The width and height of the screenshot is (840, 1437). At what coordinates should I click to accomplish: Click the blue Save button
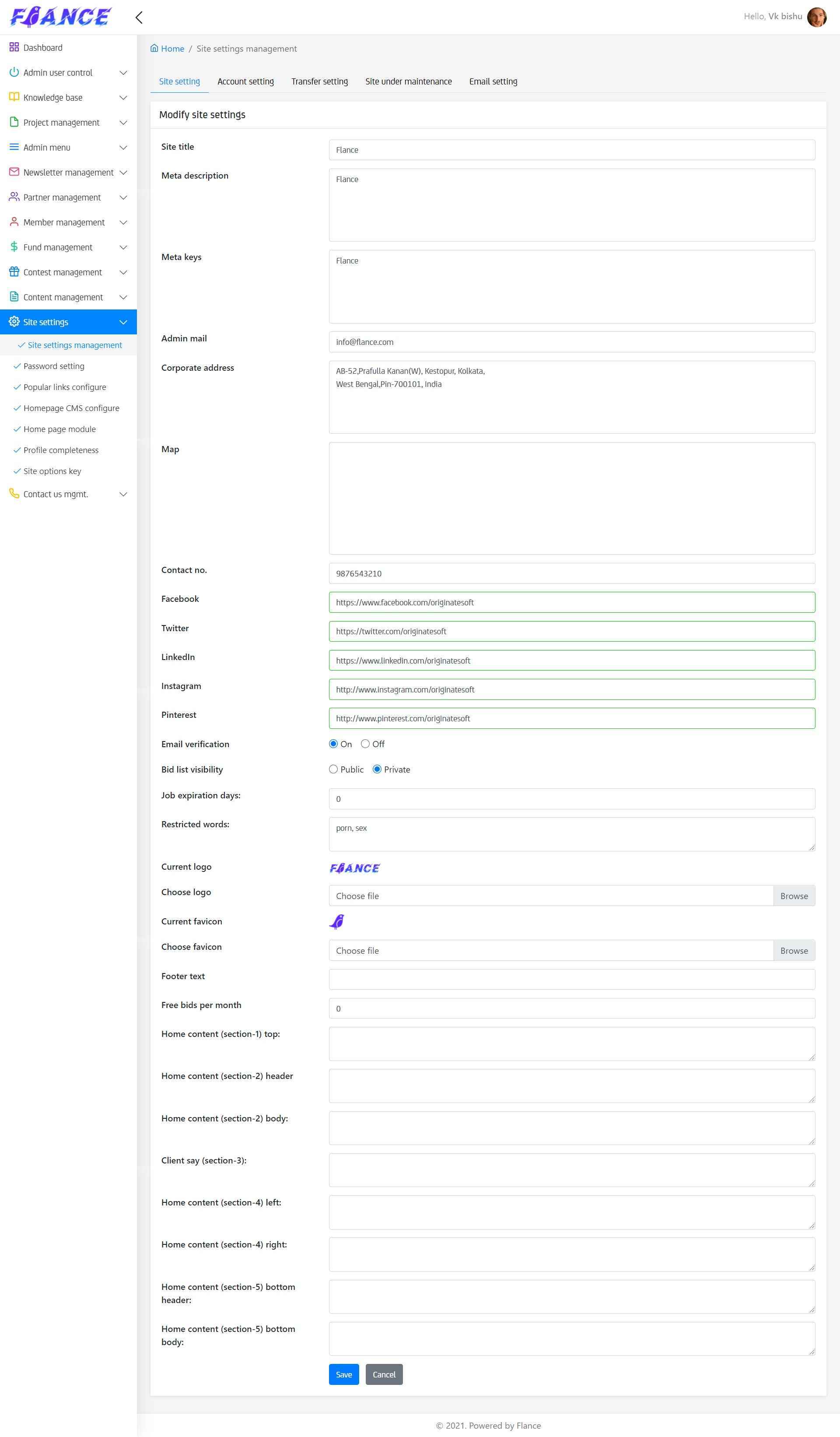(x=343, y=1374)
